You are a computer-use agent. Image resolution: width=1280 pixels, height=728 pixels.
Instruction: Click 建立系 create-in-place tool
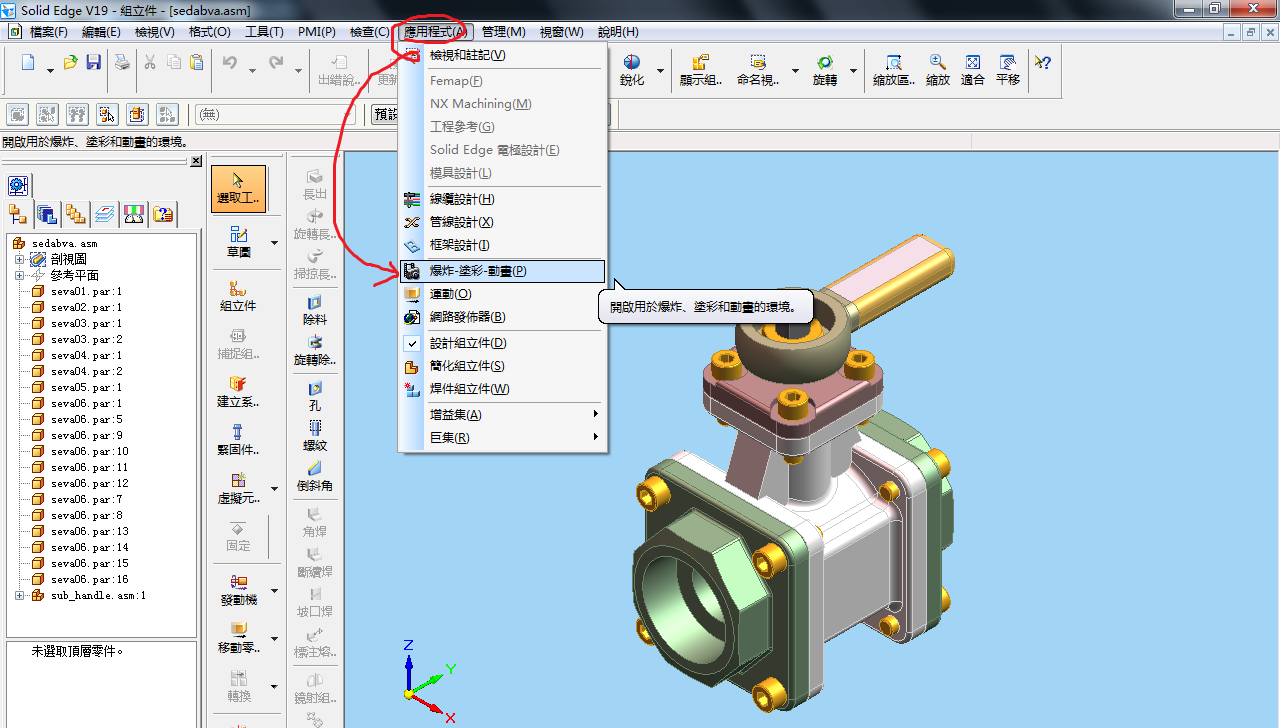[x=238, y=392]
